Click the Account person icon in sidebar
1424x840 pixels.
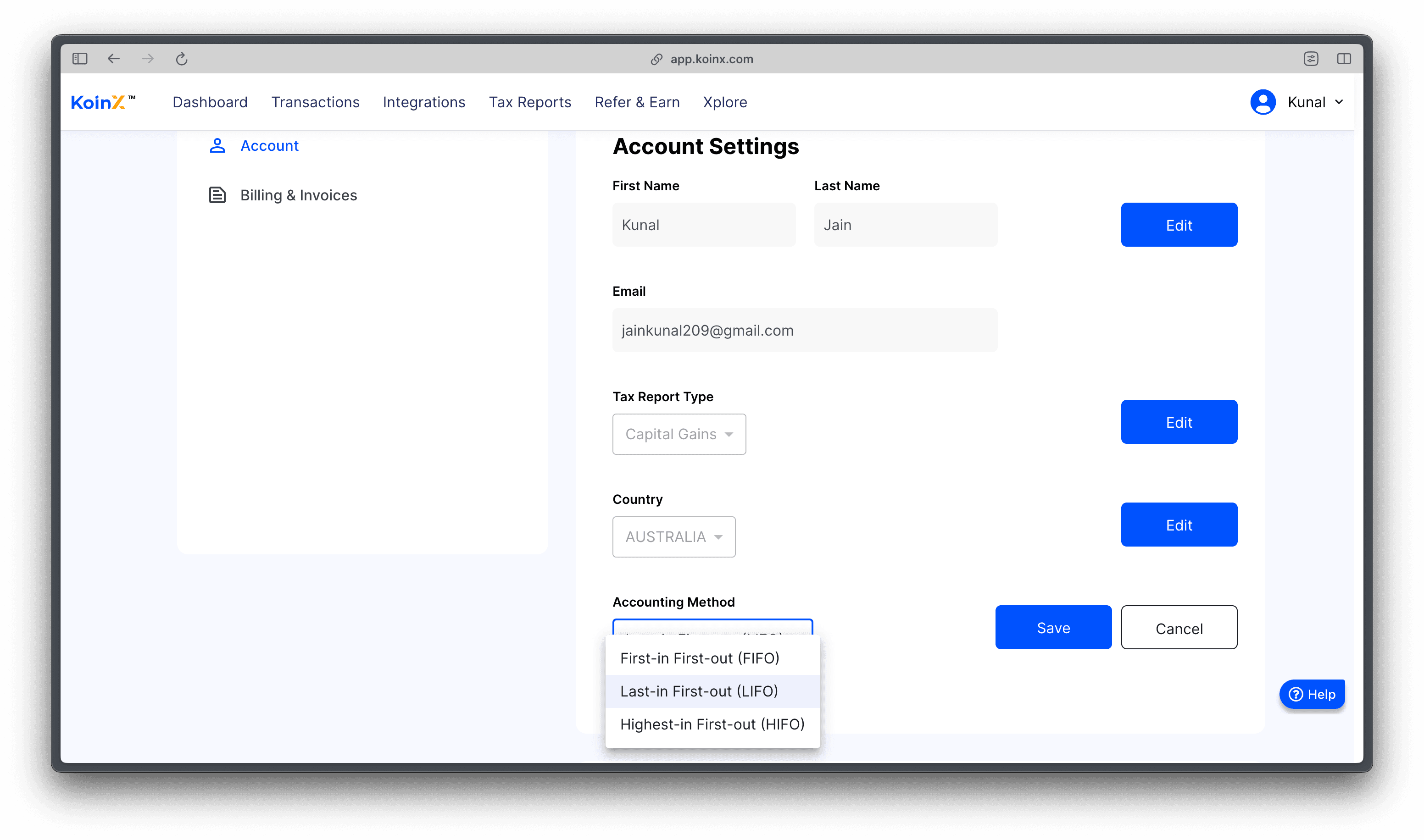tap(217, 146)
